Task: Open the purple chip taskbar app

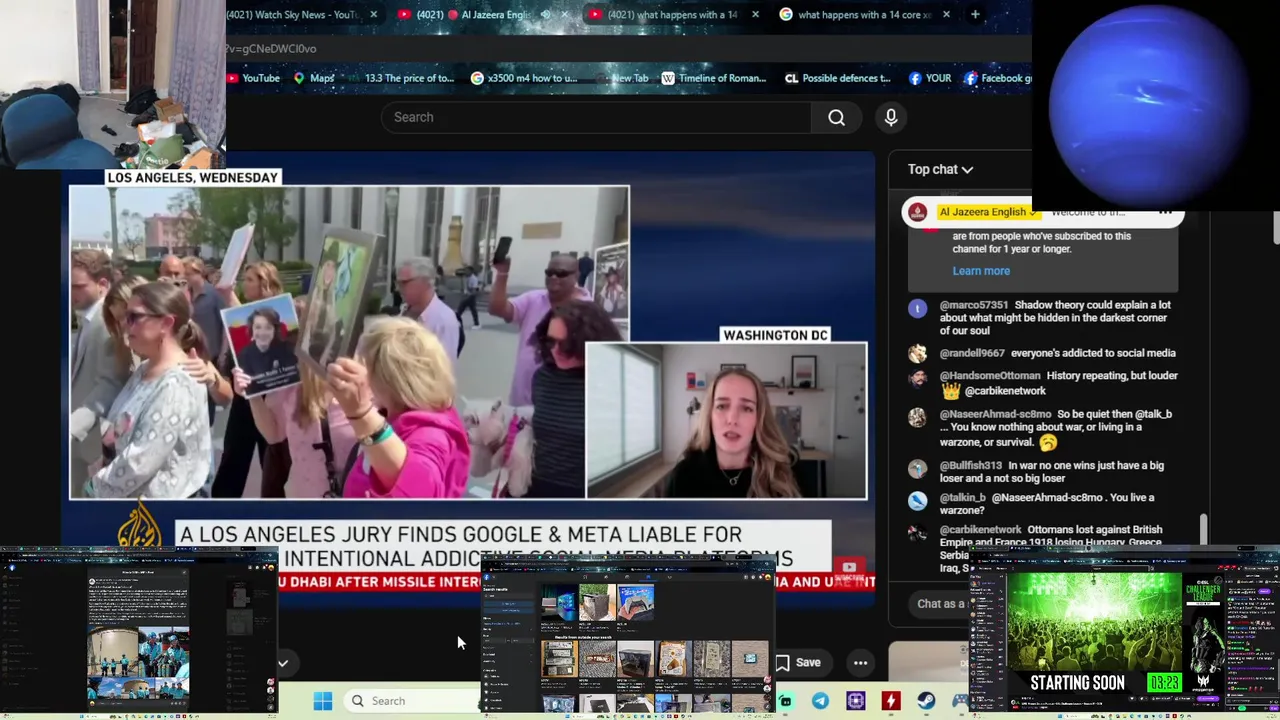Action: coord(856,701)
